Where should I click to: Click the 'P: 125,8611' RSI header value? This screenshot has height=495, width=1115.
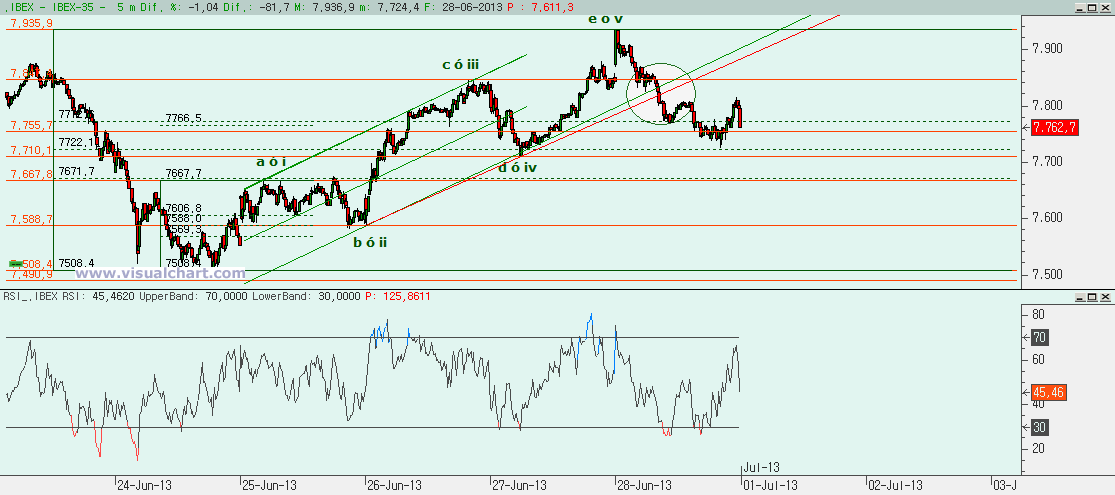click(x=398, y=295)
